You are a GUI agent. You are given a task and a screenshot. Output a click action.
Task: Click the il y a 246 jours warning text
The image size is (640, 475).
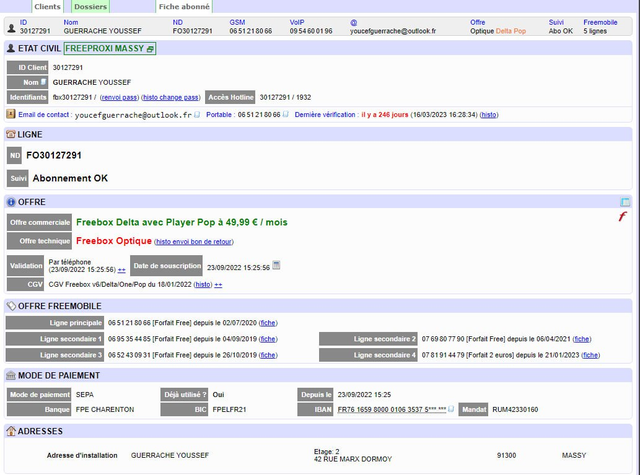coord(385,115)
